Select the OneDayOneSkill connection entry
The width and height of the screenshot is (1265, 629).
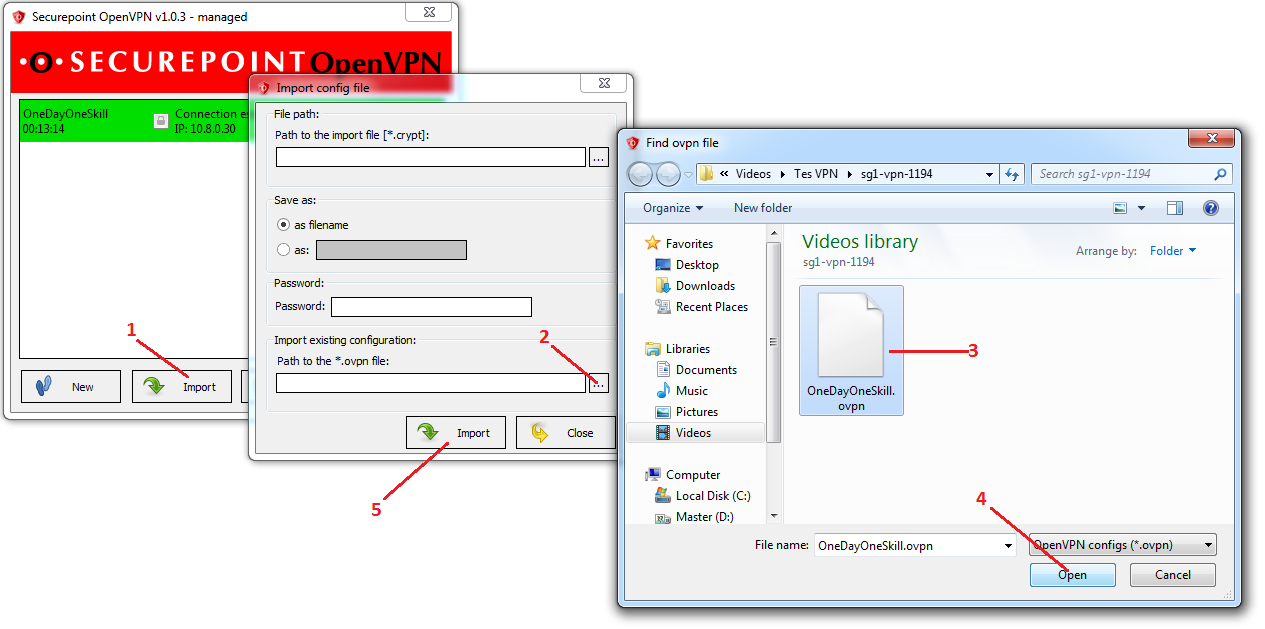pyautogui.click(x=135, y=121)
